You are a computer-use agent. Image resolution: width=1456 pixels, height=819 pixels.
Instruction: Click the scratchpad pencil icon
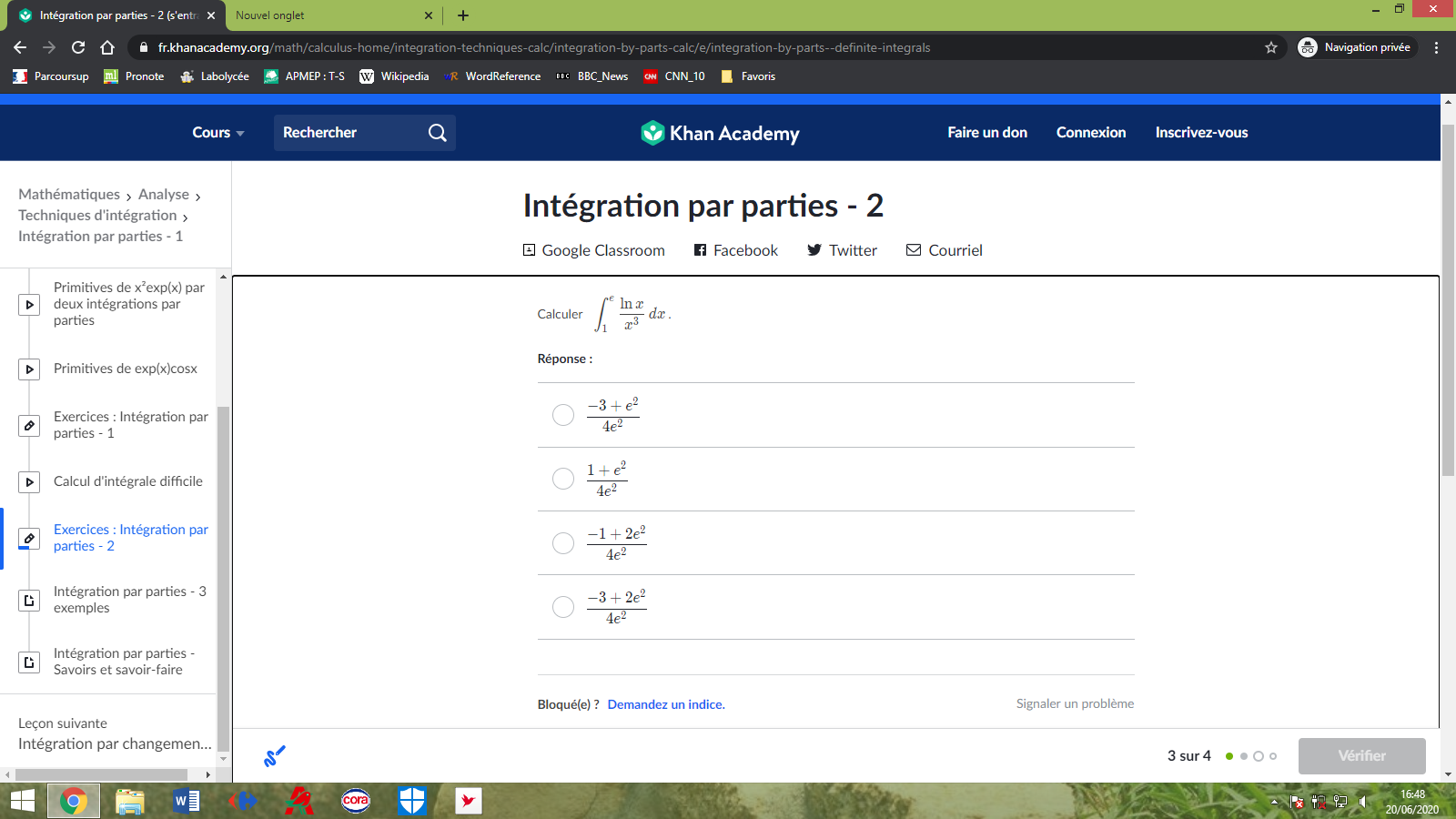point(274,756)
